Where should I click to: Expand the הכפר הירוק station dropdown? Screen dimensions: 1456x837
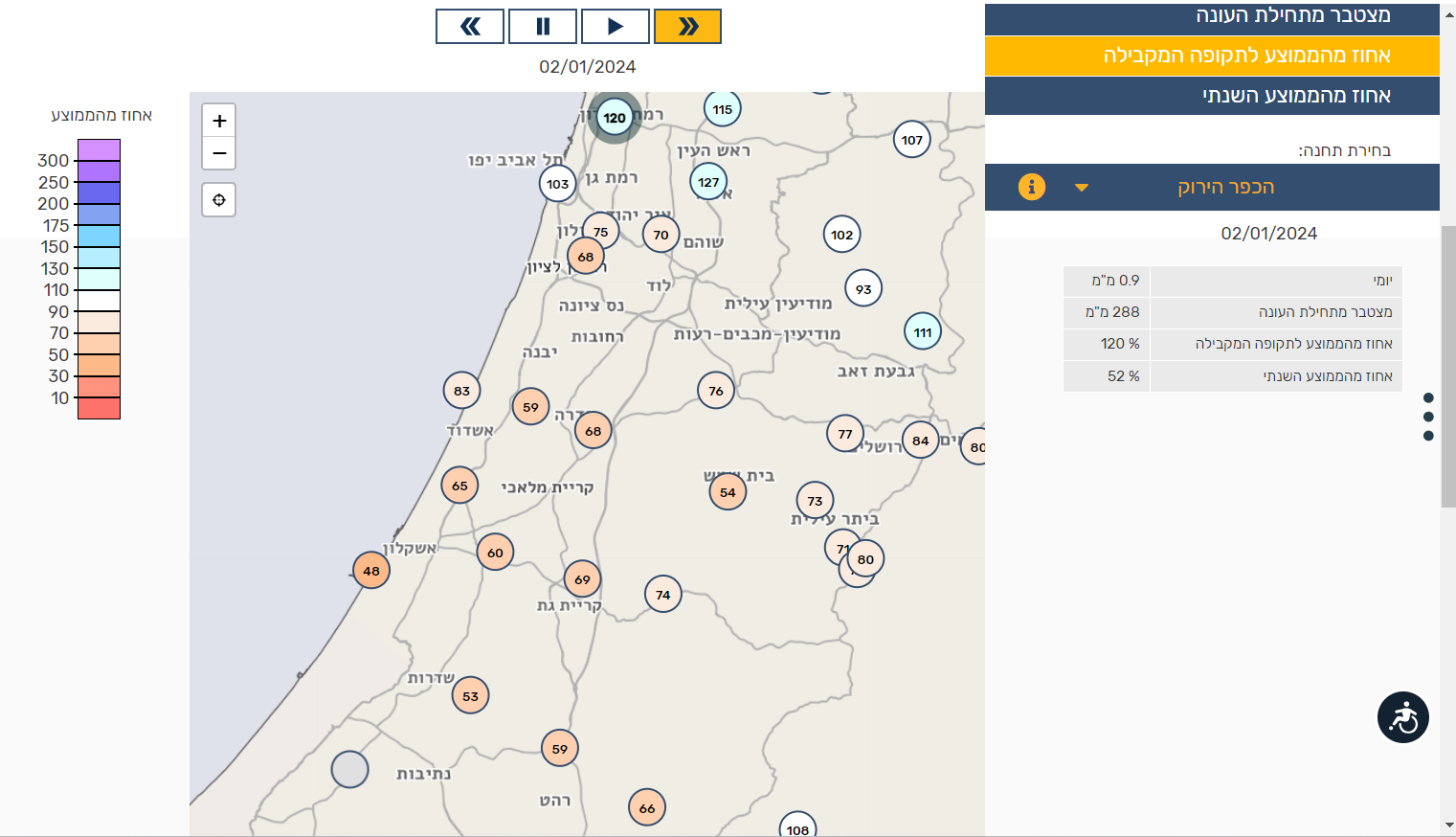tap(1225, 187)
